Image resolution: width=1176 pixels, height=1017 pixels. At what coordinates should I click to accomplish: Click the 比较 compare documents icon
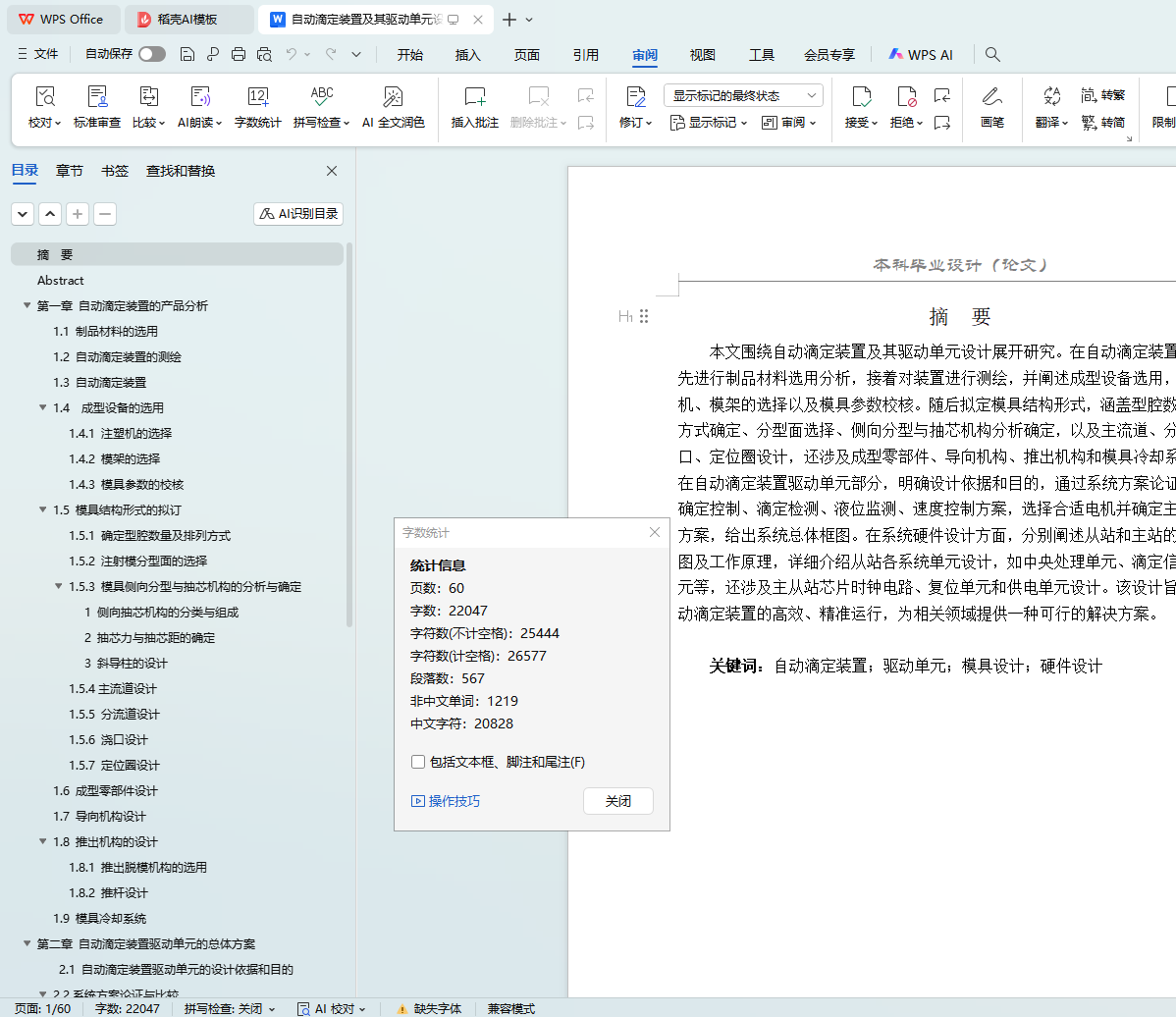pos(148,97)
